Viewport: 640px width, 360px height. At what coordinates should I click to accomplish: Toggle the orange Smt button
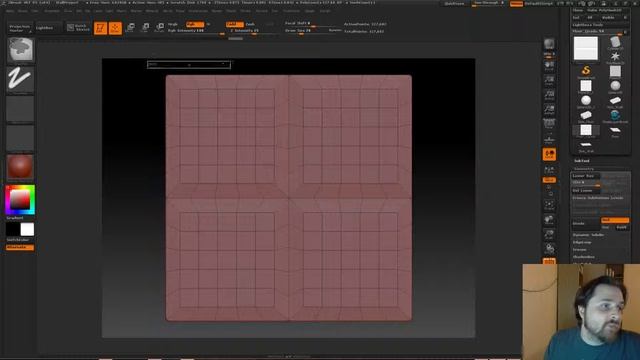(615, 220)
